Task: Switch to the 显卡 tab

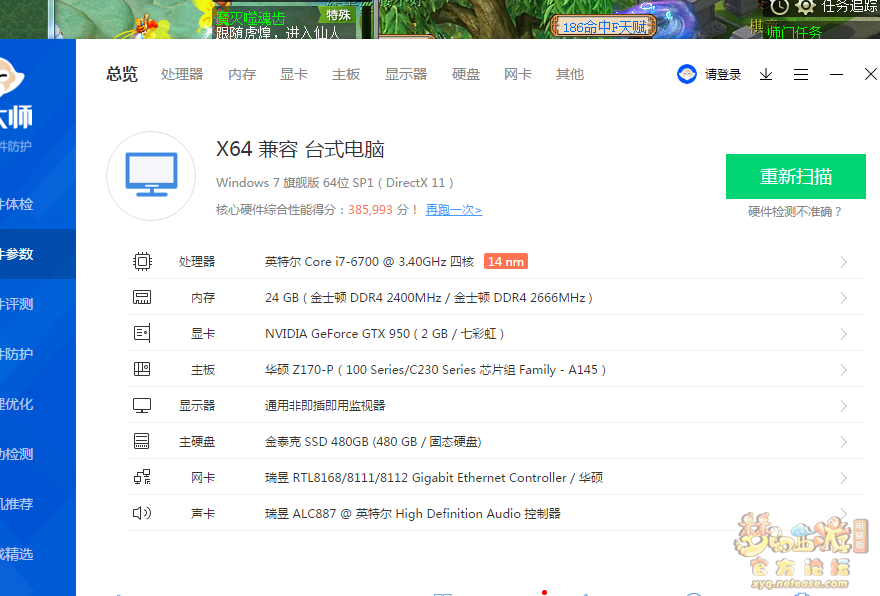Action: (x=294, y=74)
